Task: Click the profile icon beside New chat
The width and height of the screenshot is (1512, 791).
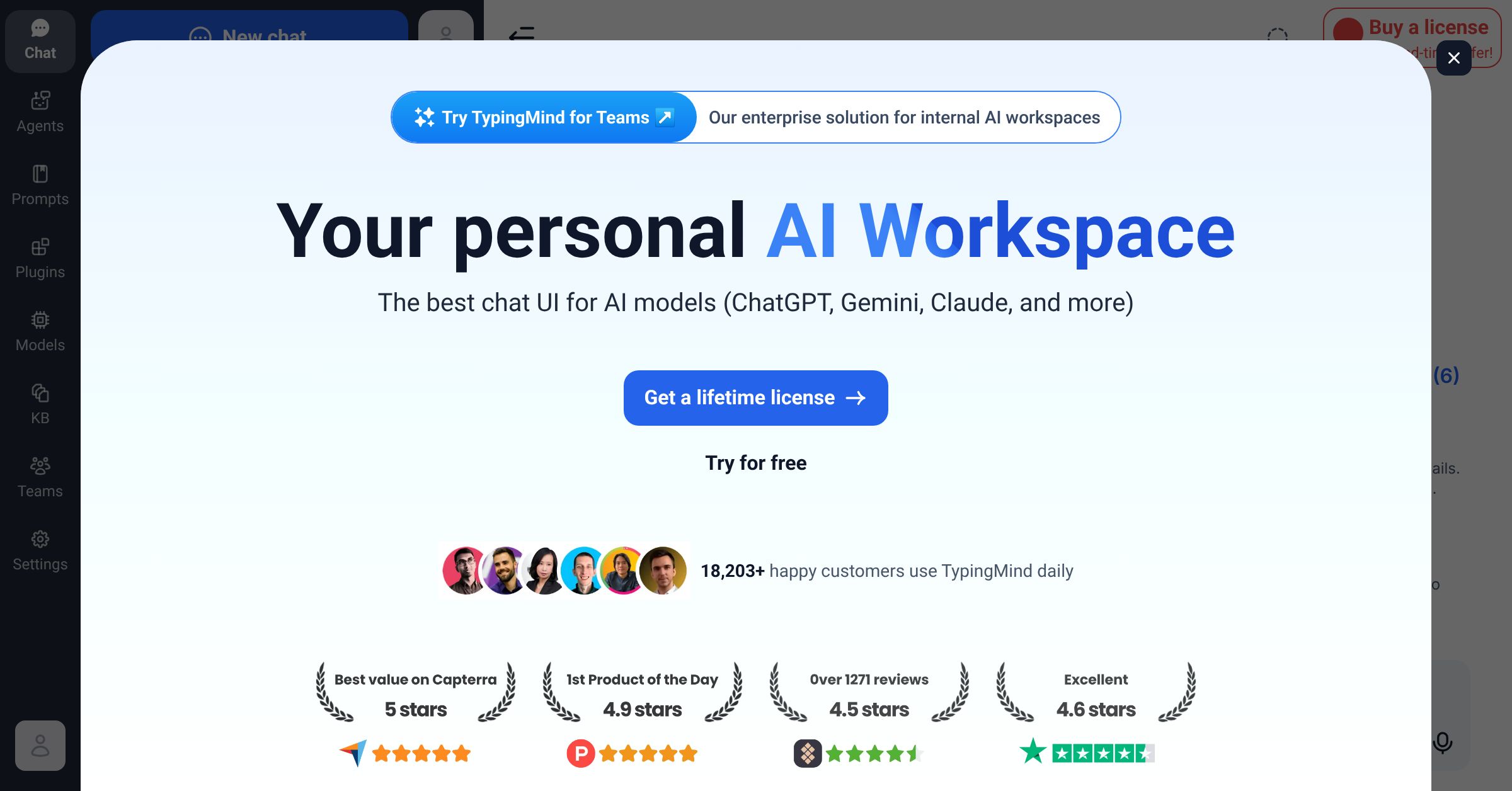Action: click(x=446, y=25)
